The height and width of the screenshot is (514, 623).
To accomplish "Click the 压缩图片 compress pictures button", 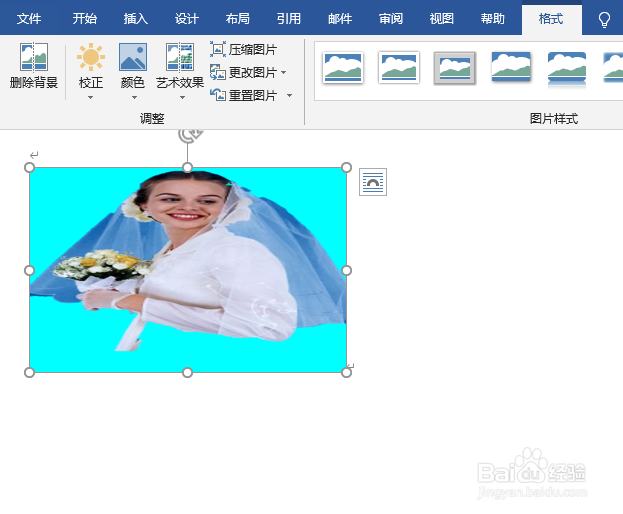I will (244, 50).
